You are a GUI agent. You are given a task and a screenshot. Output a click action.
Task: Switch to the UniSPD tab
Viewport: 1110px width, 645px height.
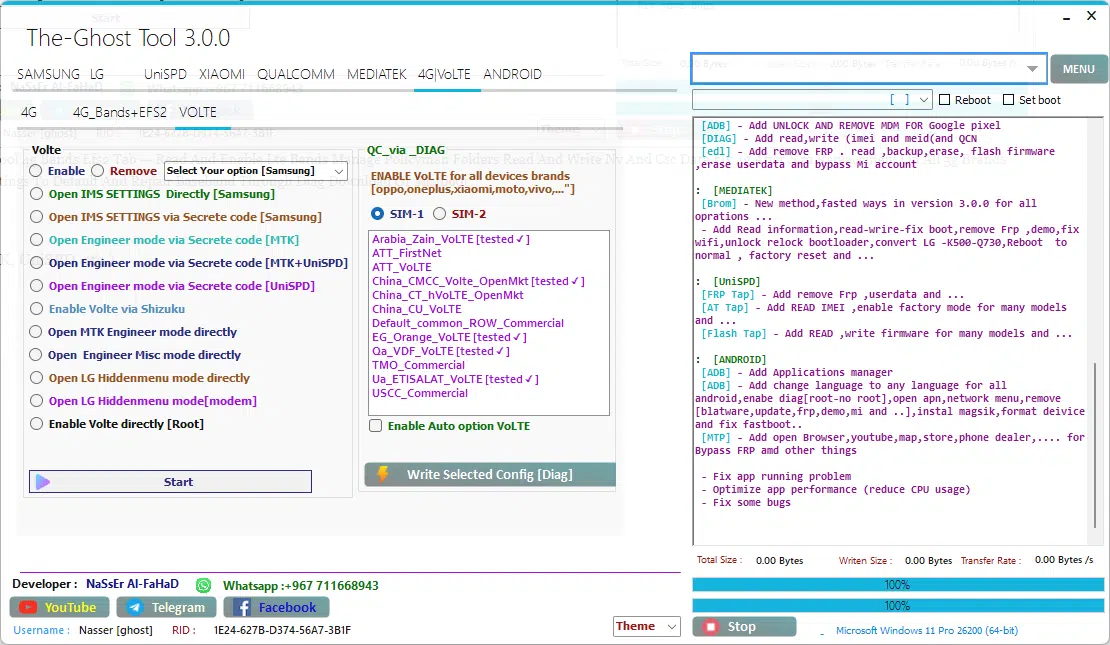tap(165, 74)
